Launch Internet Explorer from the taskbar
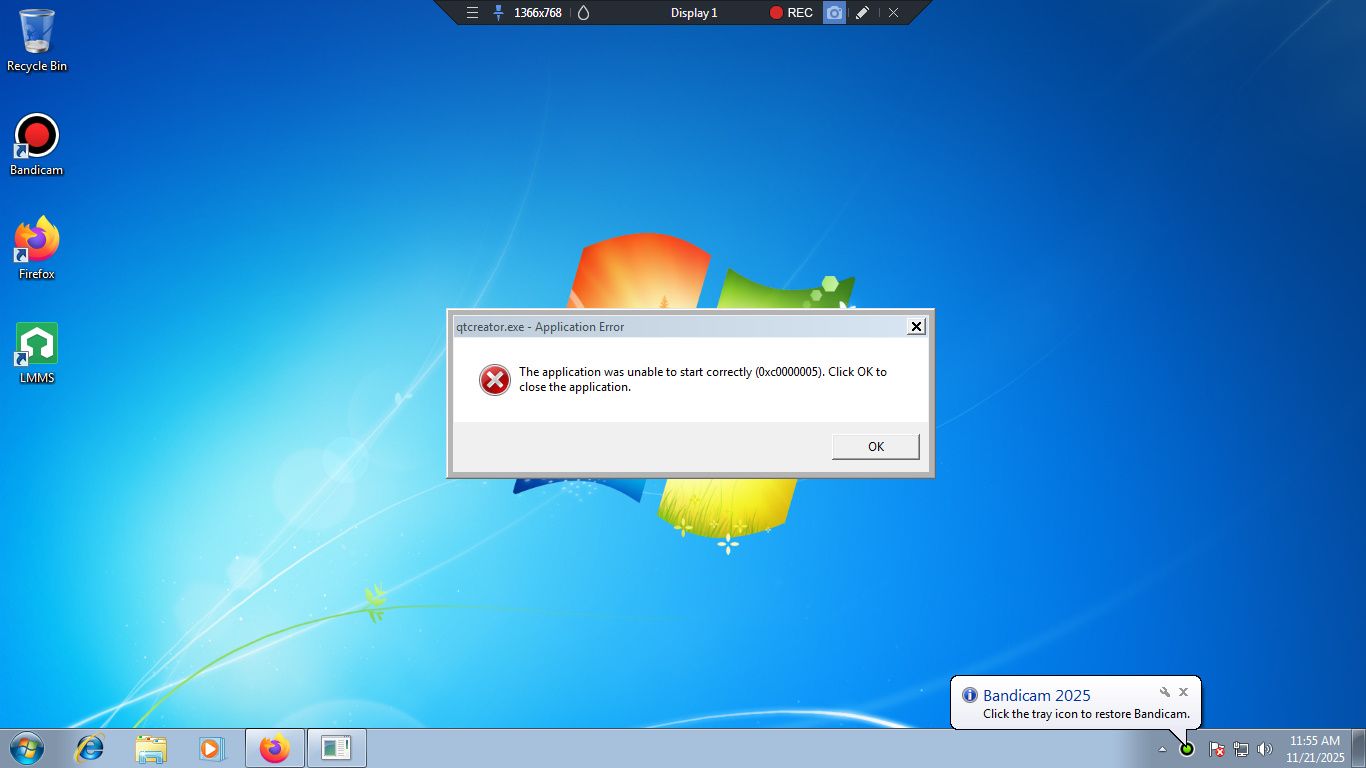 (x=90, y=748)
